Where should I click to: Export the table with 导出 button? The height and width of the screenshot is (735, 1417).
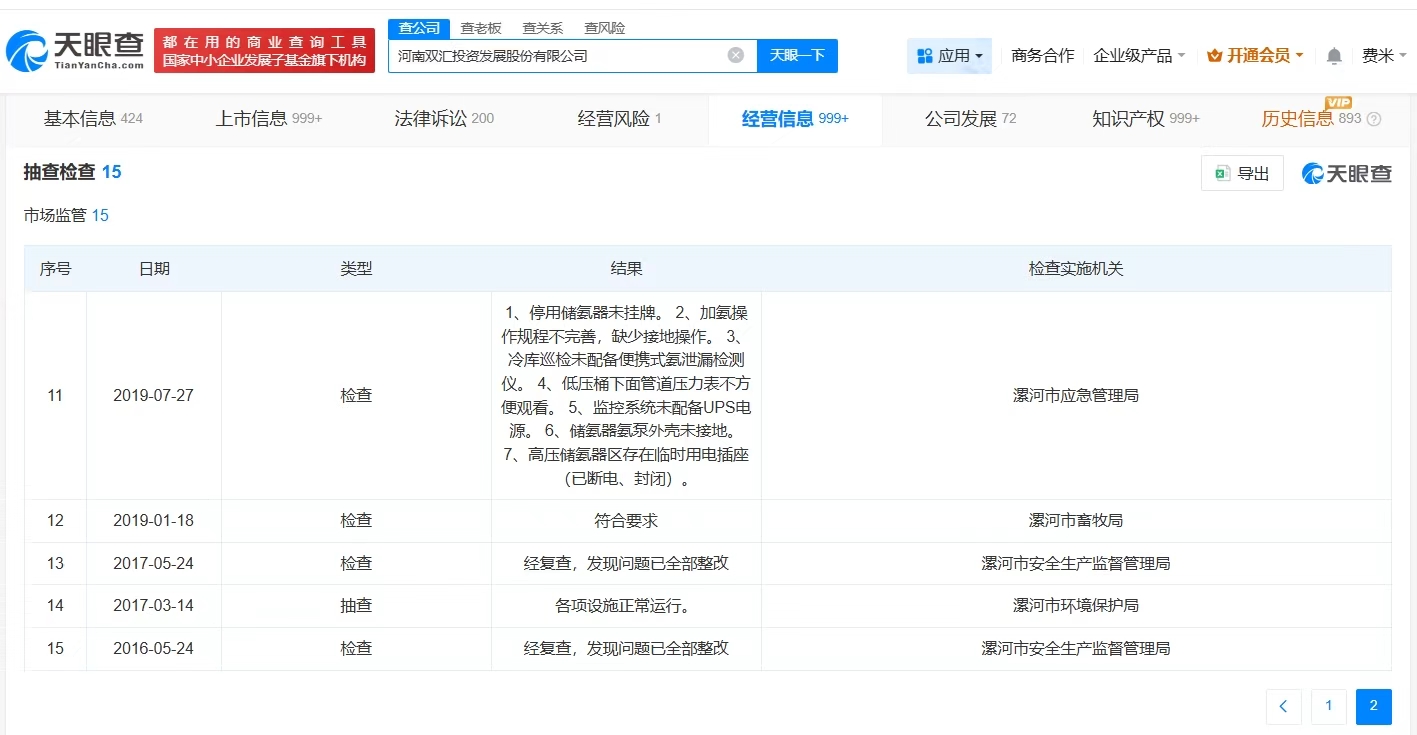[x=1242, y=173]
